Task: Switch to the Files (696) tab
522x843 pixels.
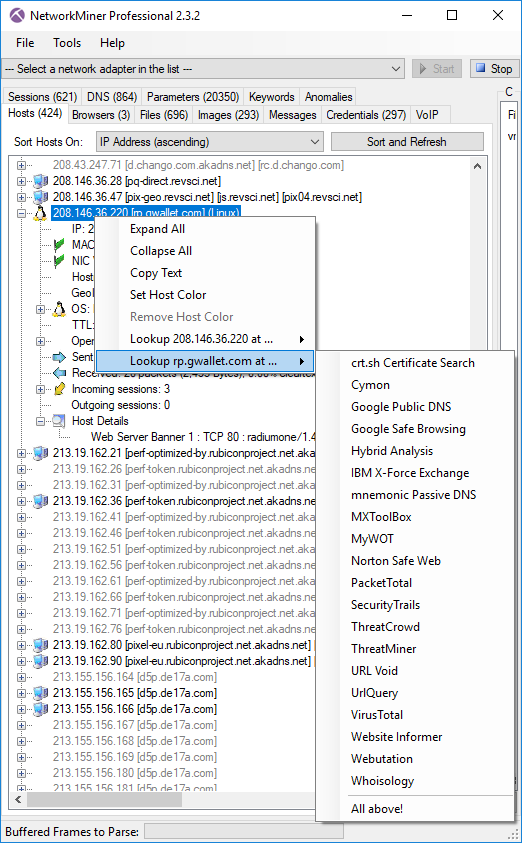Action: [164, 115]
